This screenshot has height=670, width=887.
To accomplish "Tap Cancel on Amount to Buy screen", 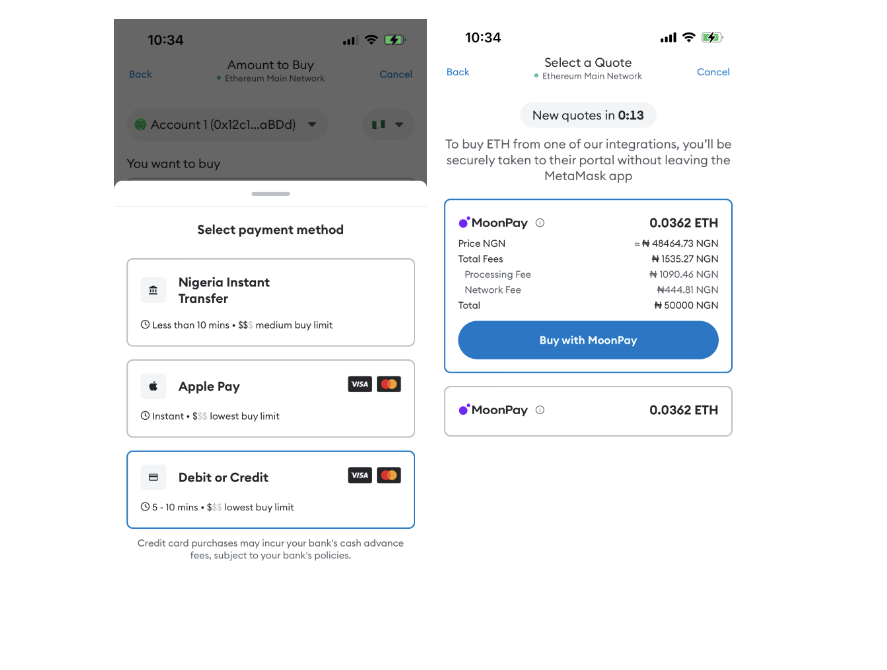I will point(396,74).
